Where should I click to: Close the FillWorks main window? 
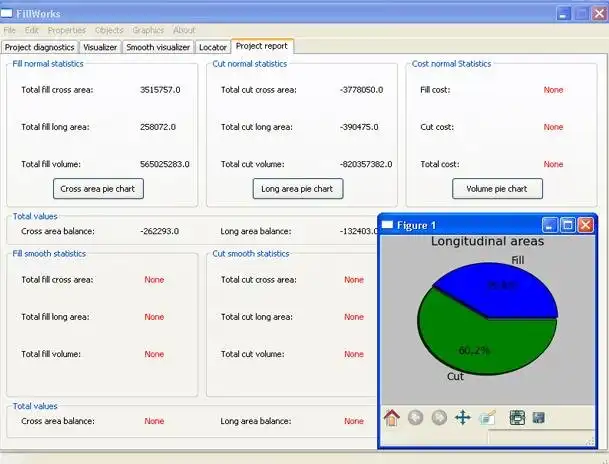[x=600, y=14]
